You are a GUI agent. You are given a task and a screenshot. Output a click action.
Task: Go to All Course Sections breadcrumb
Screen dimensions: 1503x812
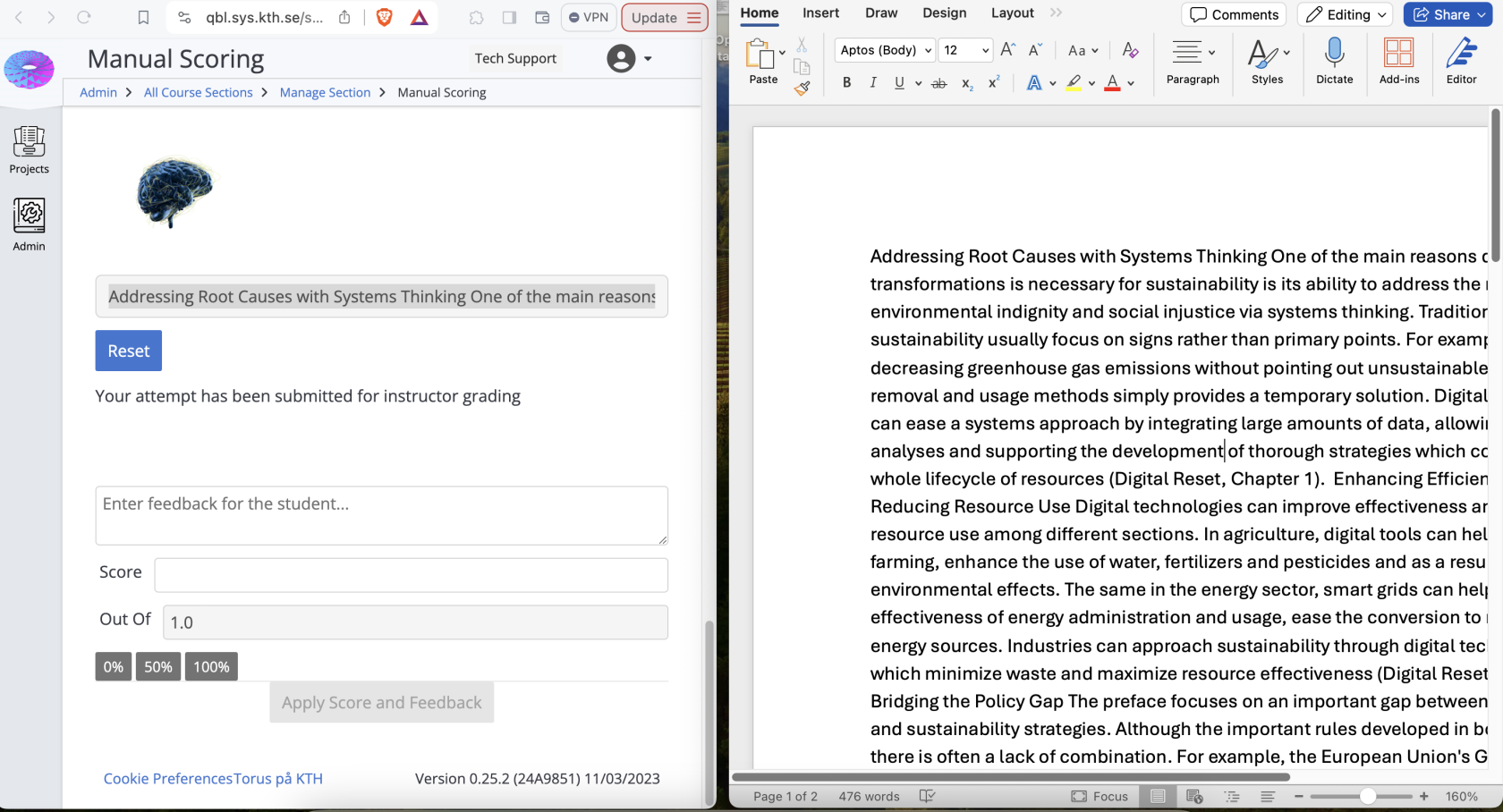tap(199, 92)
